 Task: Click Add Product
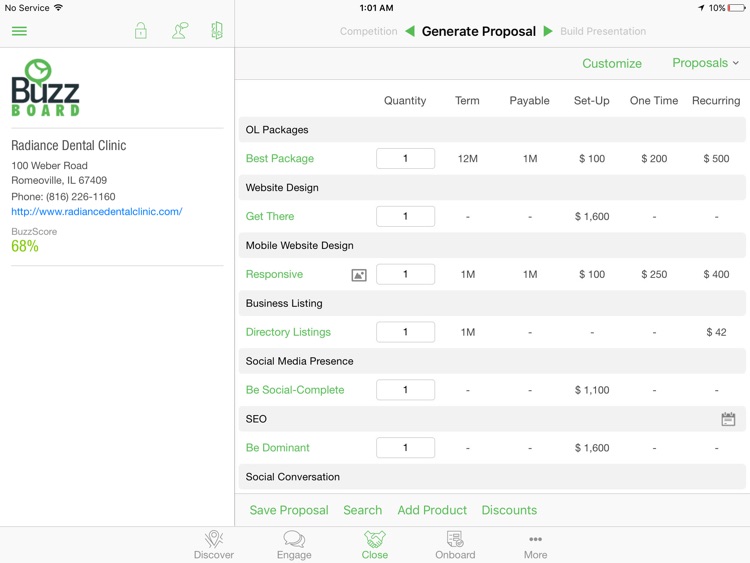click(x=432, y=510)
